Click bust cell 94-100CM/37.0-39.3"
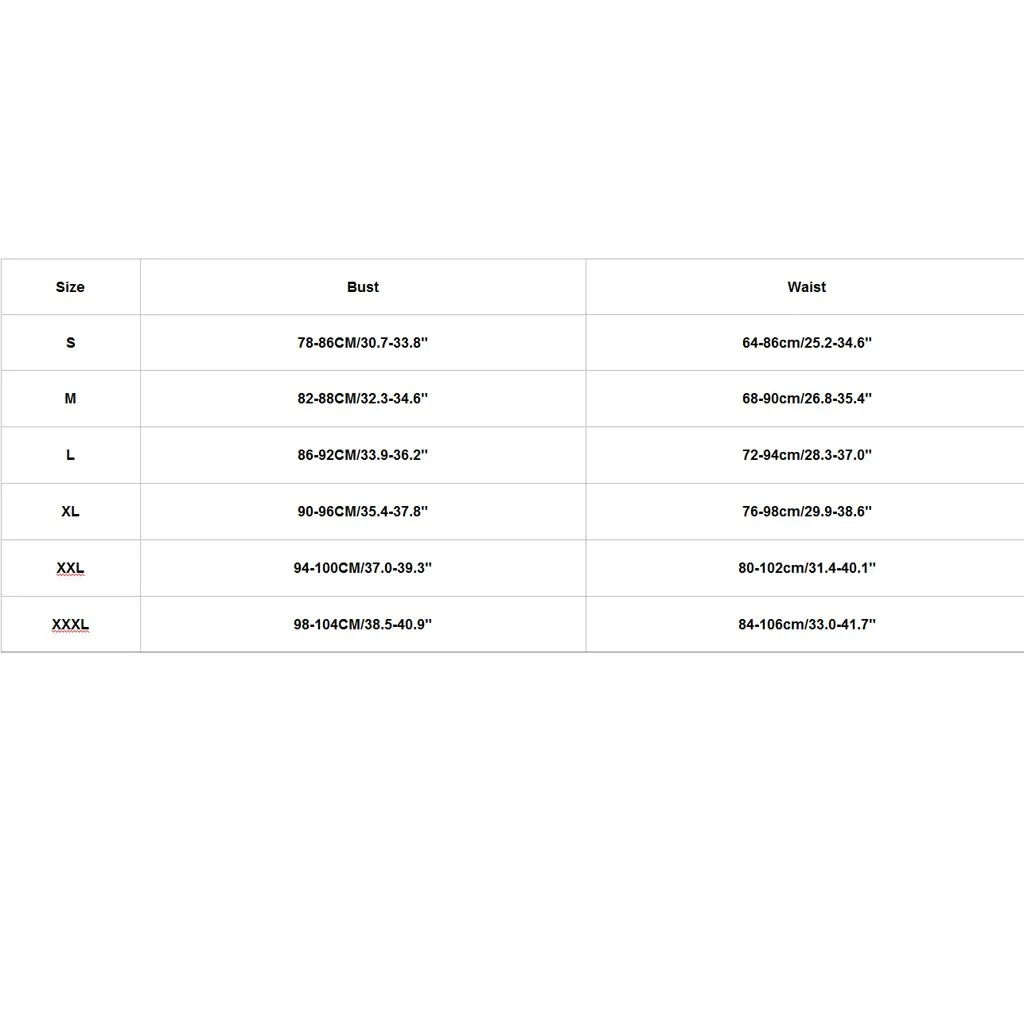 [x=362, y=568]
